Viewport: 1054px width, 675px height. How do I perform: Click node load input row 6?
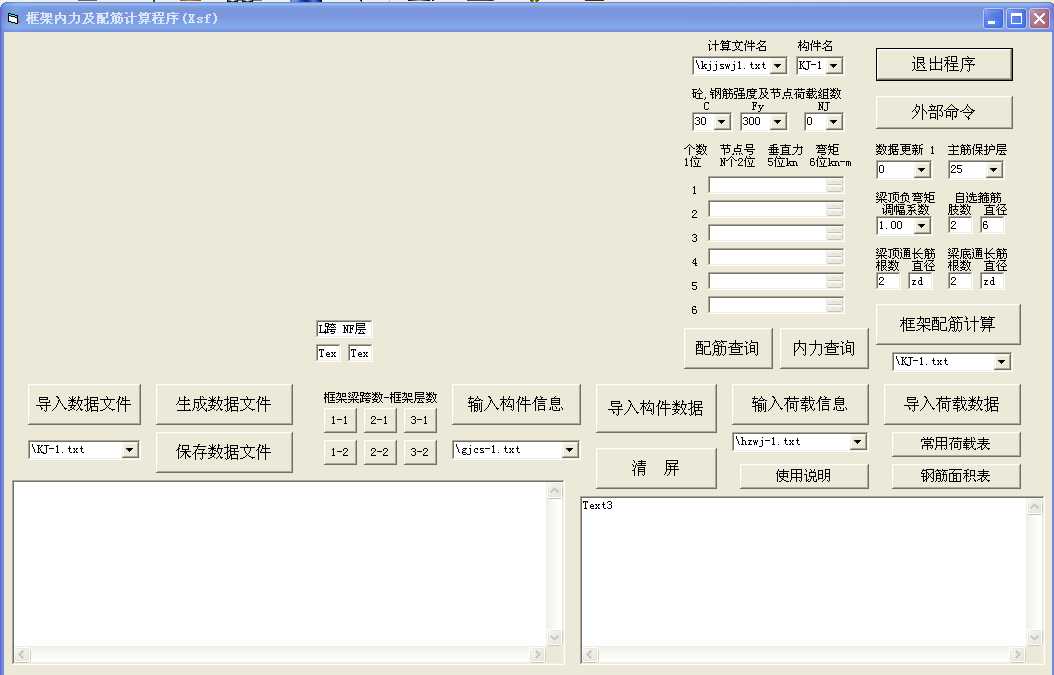(776, 305)
